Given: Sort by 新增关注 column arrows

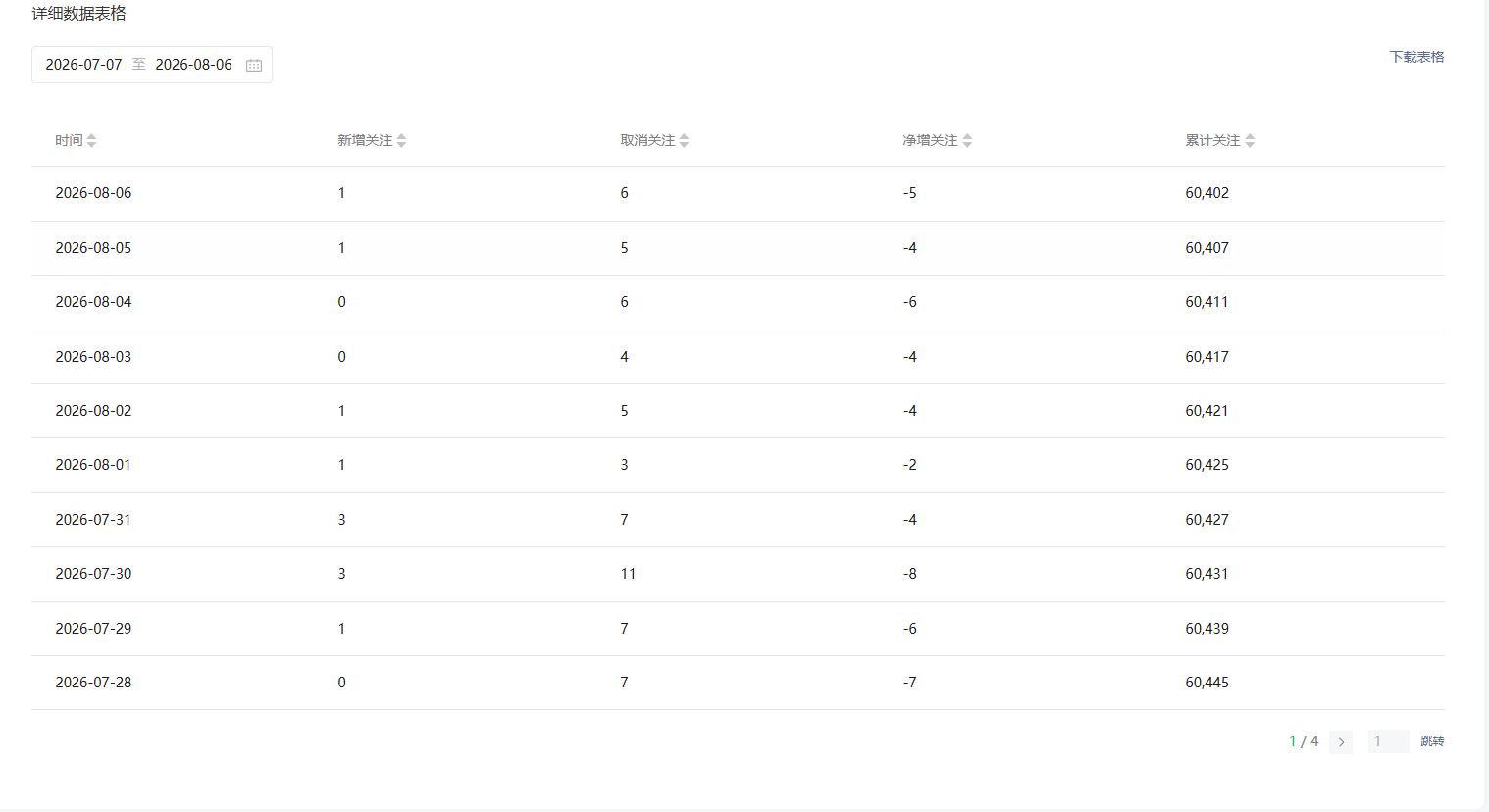Looking at the screenshot, I should coord(401,141).
